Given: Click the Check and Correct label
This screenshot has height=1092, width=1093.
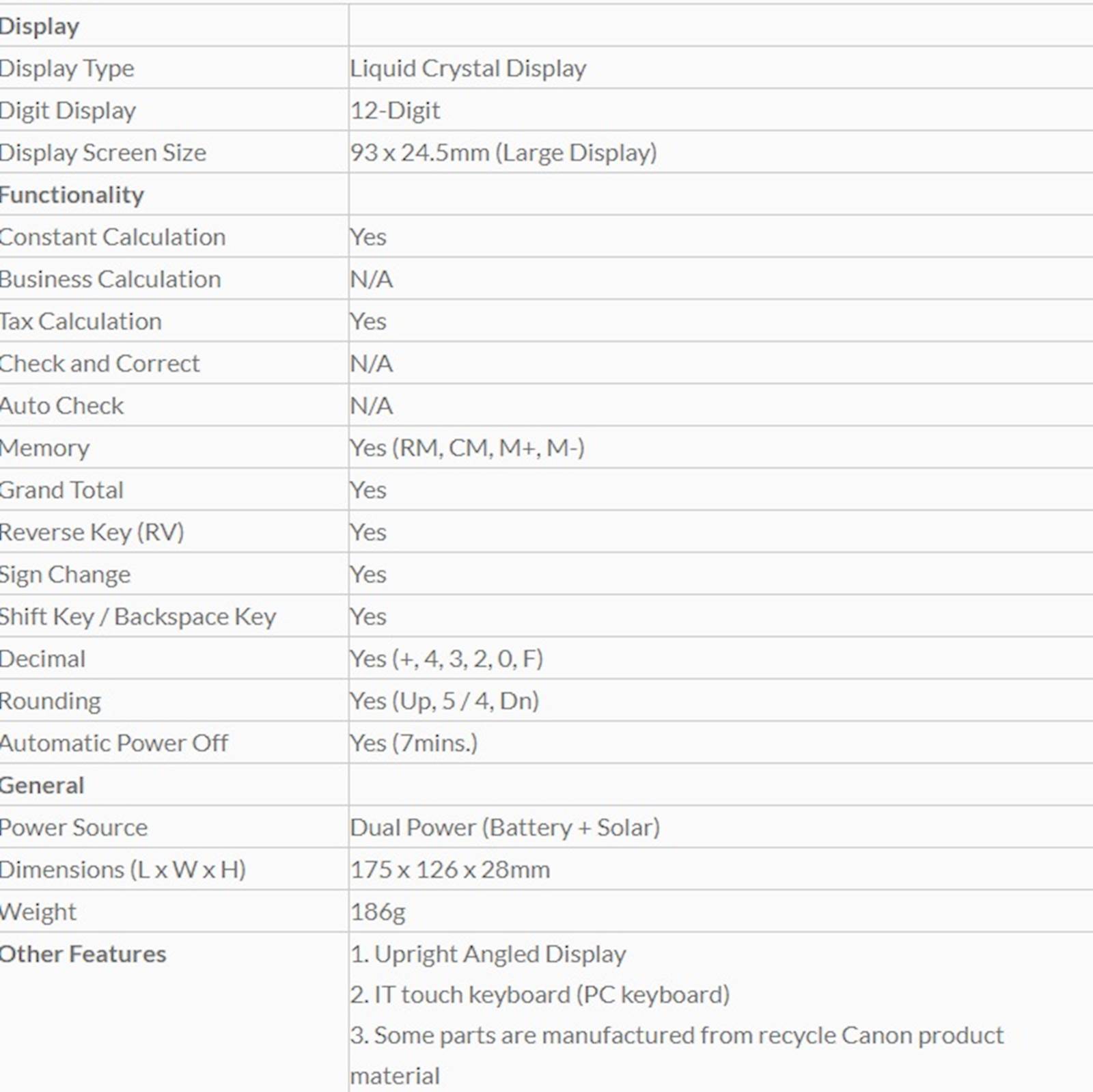Looking at the screenshot, I should (100, 364).
